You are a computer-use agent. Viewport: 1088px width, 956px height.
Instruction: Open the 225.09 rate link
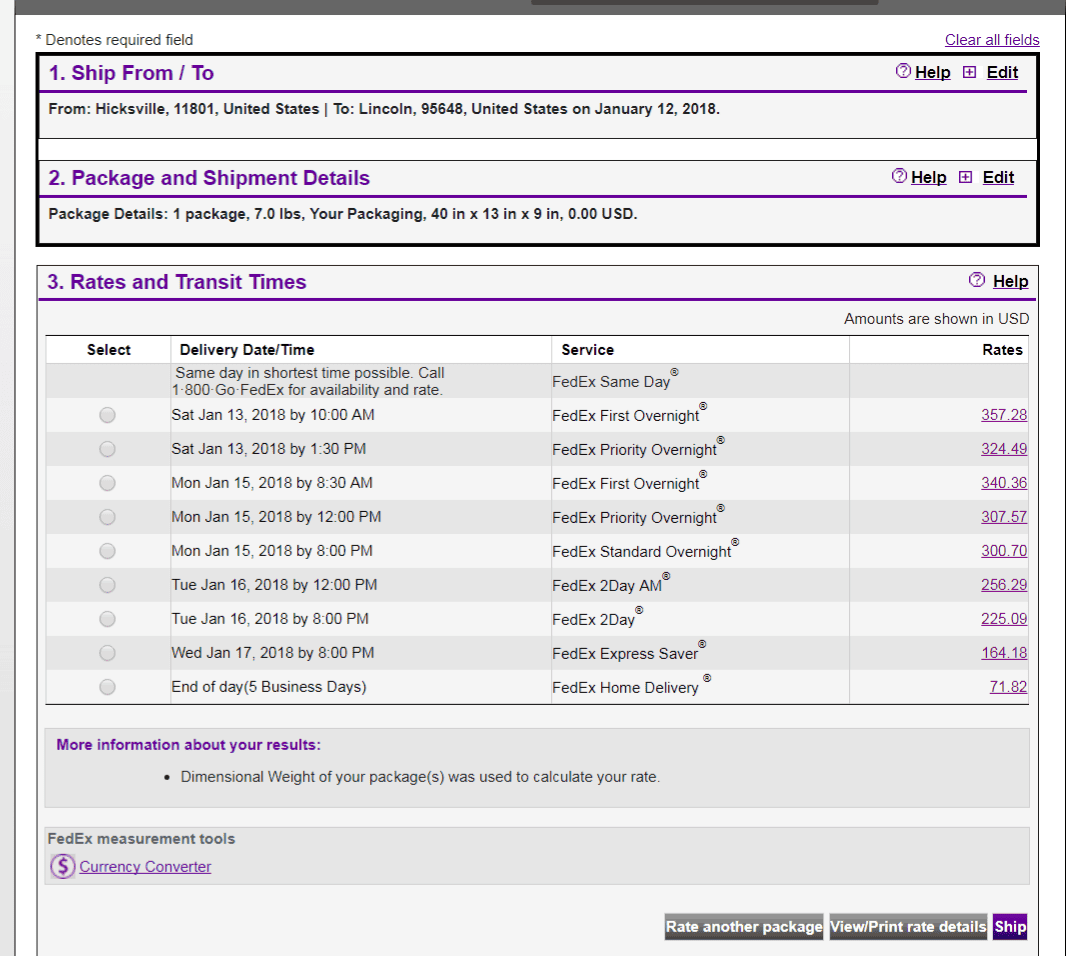click(1003, 619)
